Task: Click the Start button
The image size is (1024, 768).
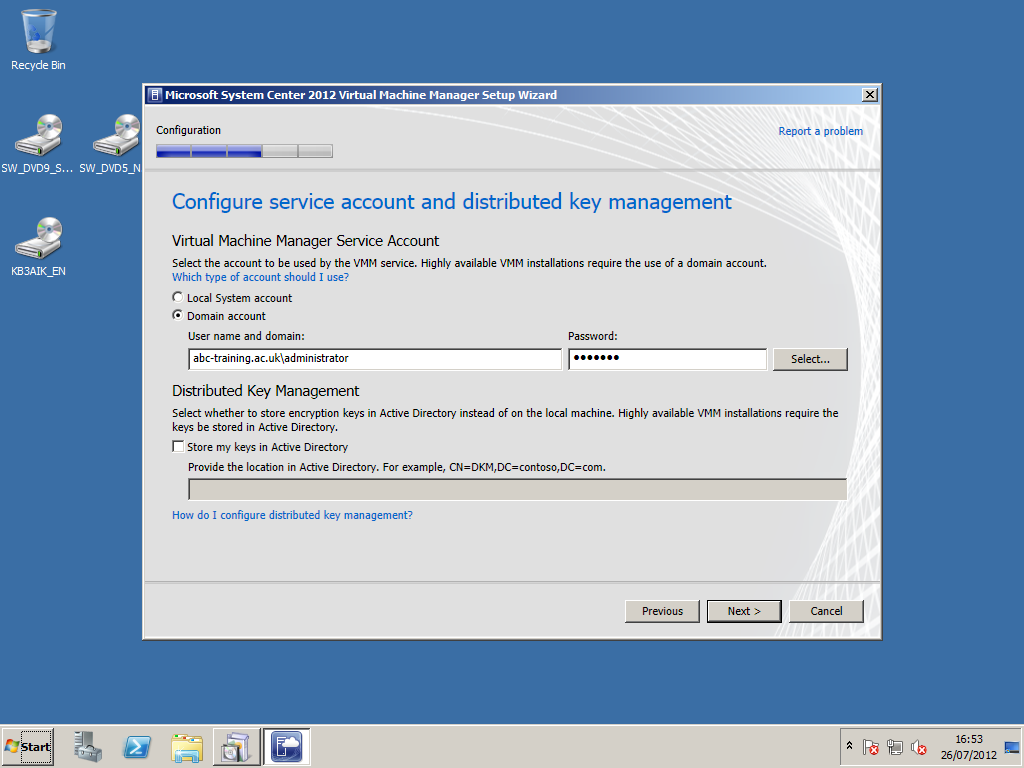Action: pos(27,746)
